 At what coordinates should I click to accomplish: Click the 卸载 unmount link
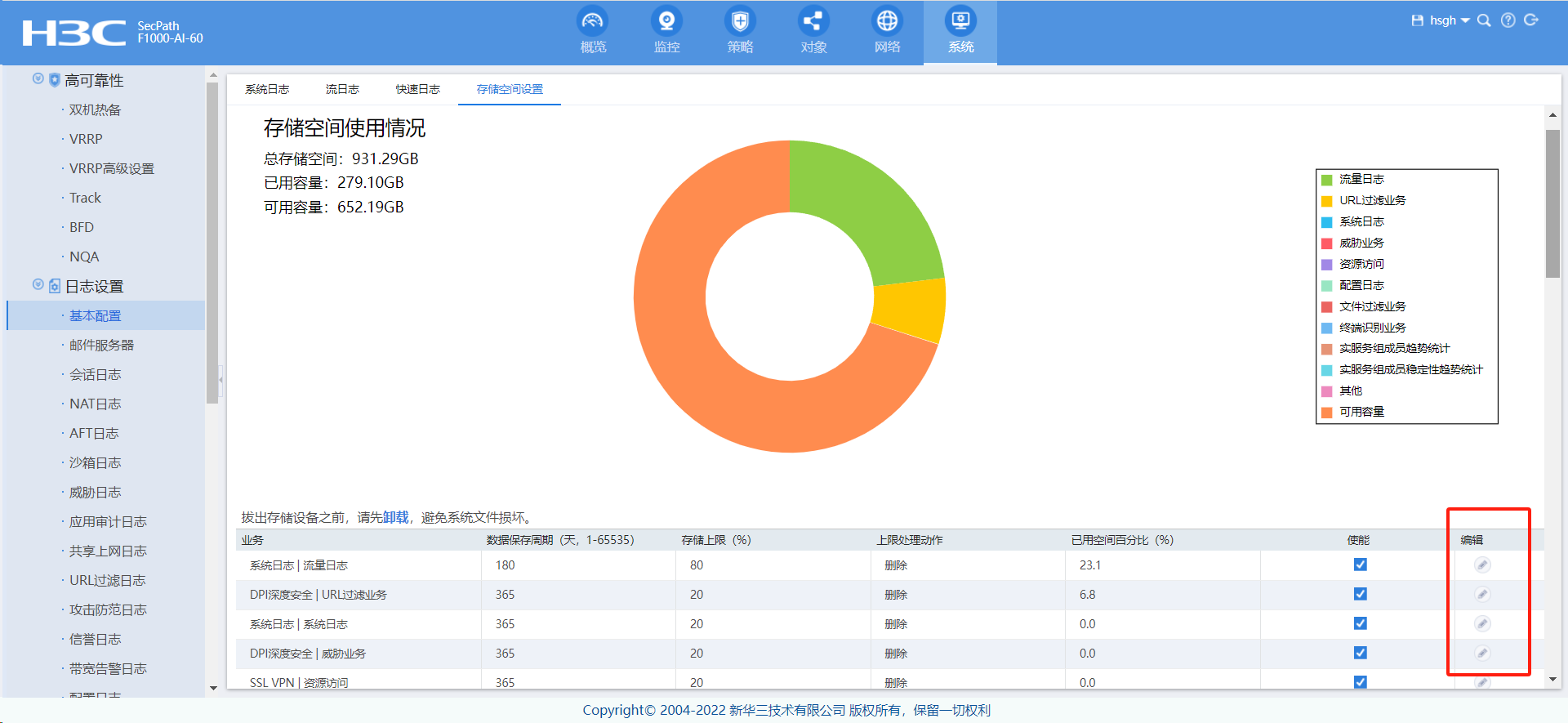[396, 517]
